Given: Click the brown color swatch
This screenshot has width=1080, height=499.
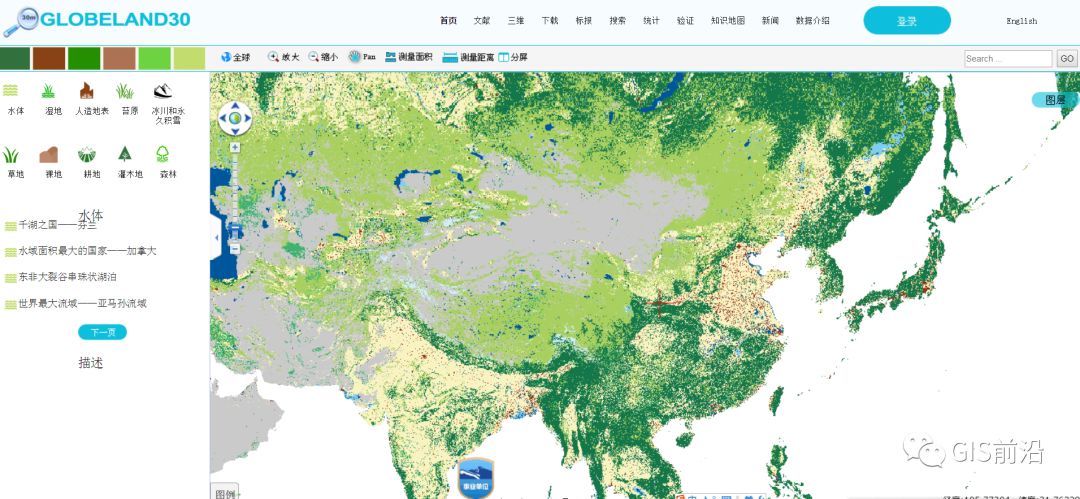Looking at the screenshot, I should pos(48,58).
